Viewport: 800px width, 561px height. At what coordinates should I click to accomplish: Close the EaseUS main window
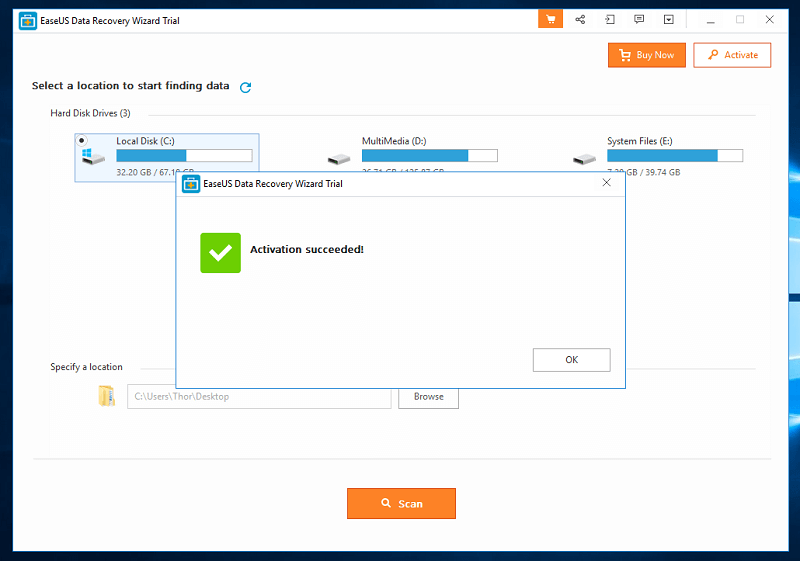[769, 20]
